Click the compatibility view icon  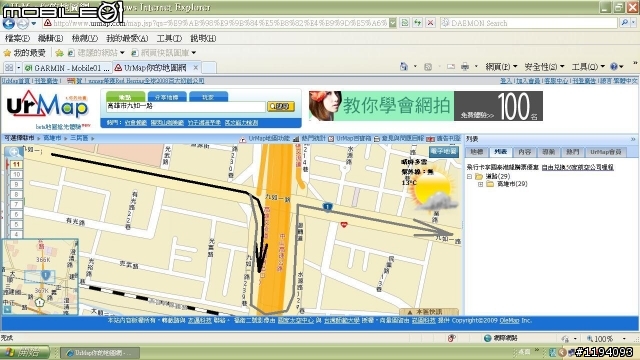tap(404, 23)
